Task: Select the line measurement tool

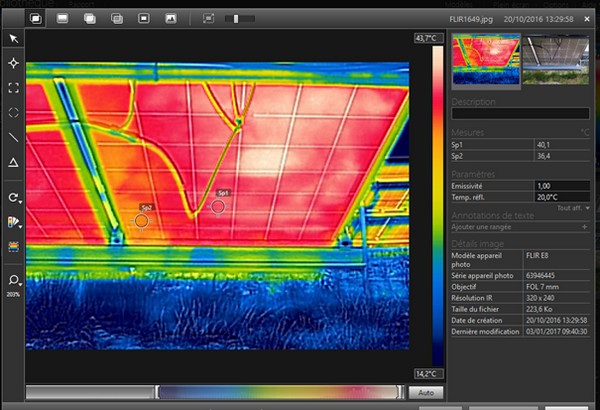Action: (14, 137)
